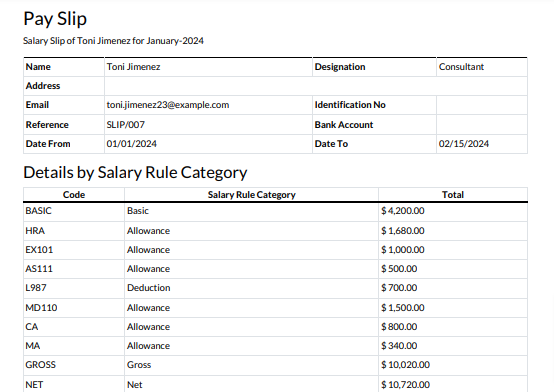Click the NET total $10,720.00
This screenshot has width=554, height=392.
point(406,385)
